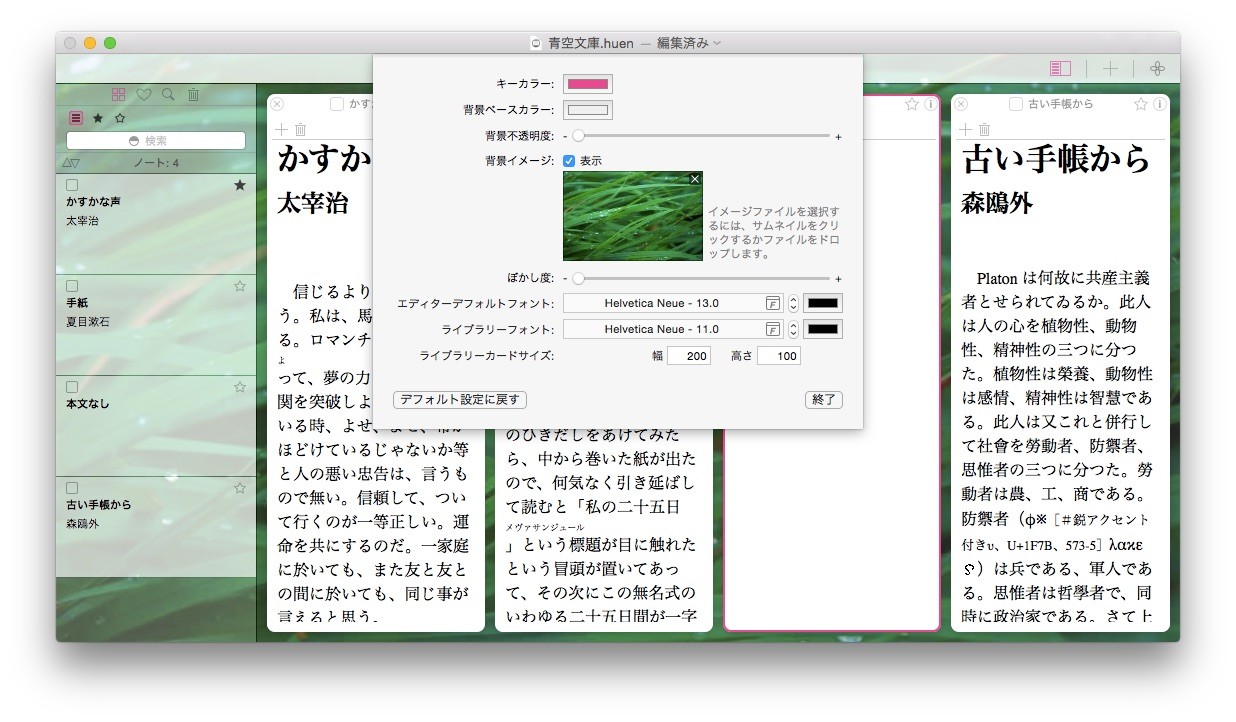This screenshot has height=722, width=1236.
Task: Open the 背景ベースカラー color well
Action: tap(588, 110)
